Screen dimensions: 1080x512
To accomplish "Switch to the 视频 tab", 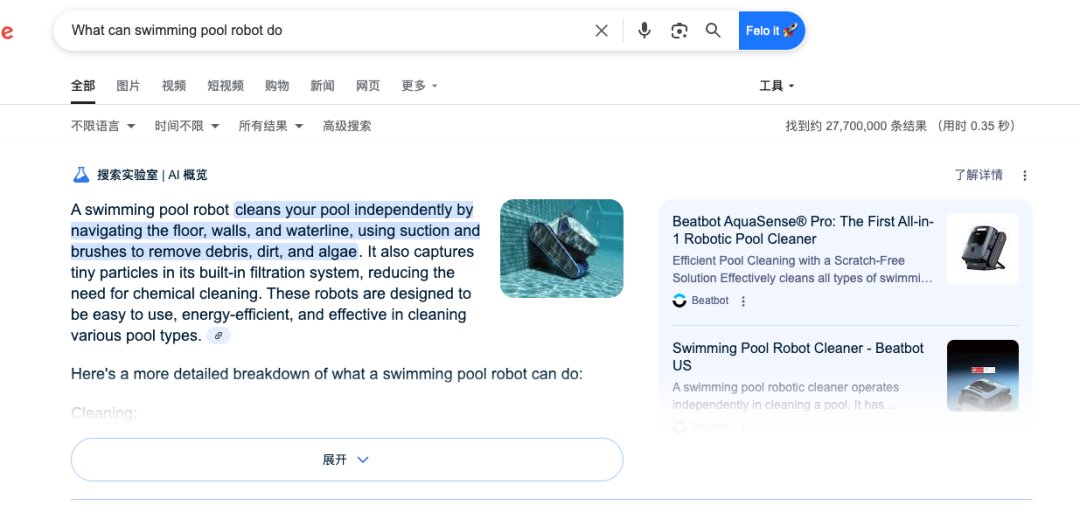I will point(174,85).
